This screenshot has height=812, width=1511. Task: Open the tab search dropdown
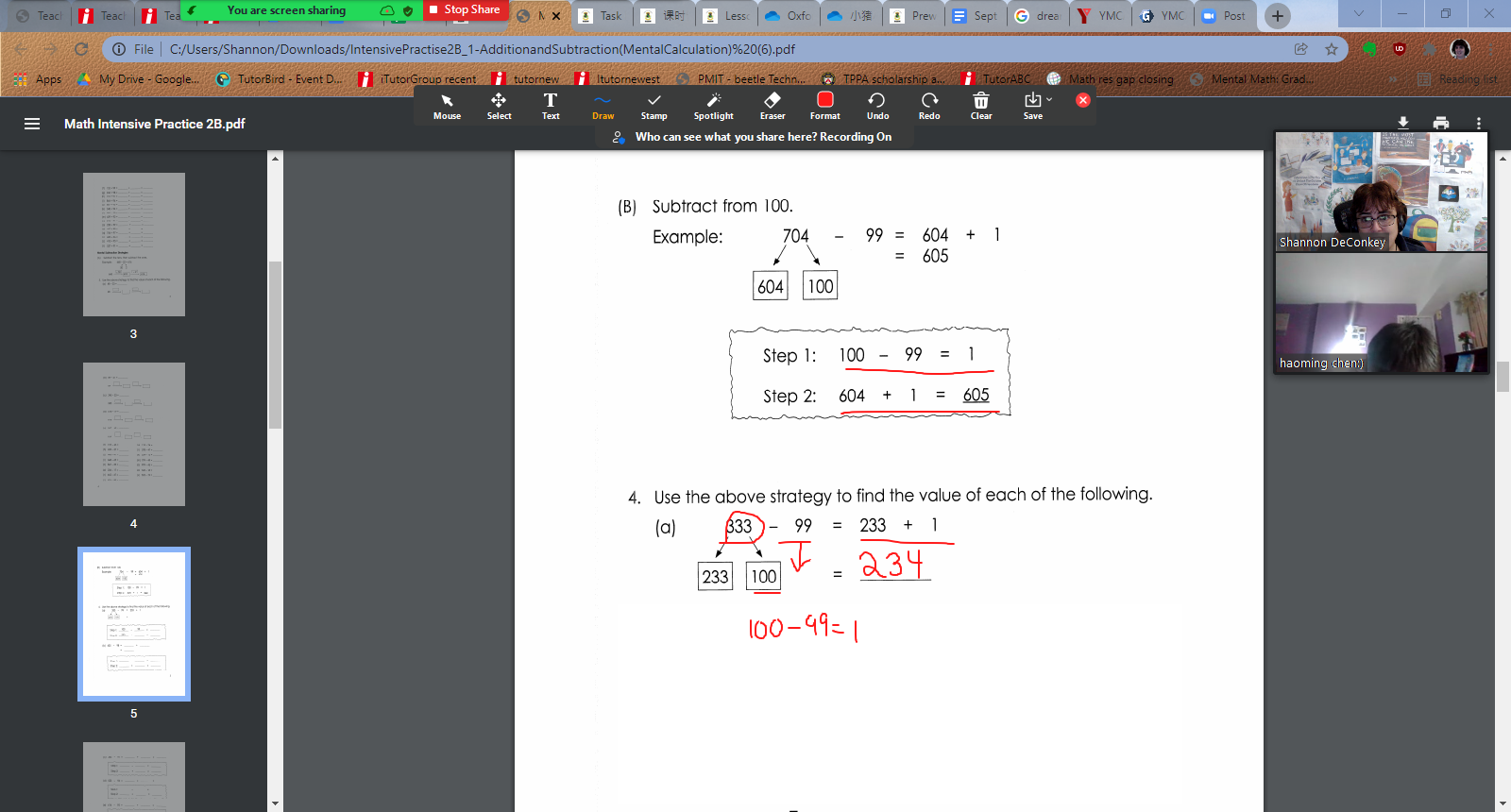coord(1358,14)
